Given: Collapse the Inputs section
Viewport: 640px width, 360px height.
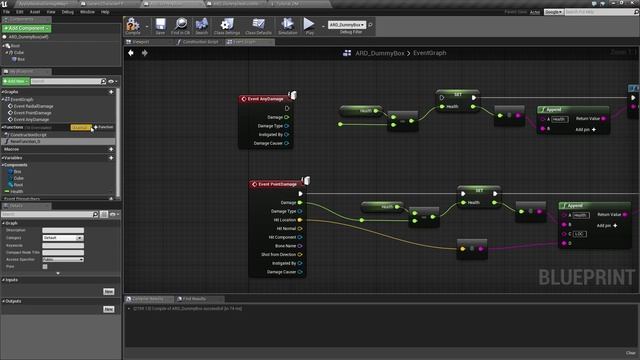Looking at the screenshot, I should pyautogui.click(x=3, y=280).
